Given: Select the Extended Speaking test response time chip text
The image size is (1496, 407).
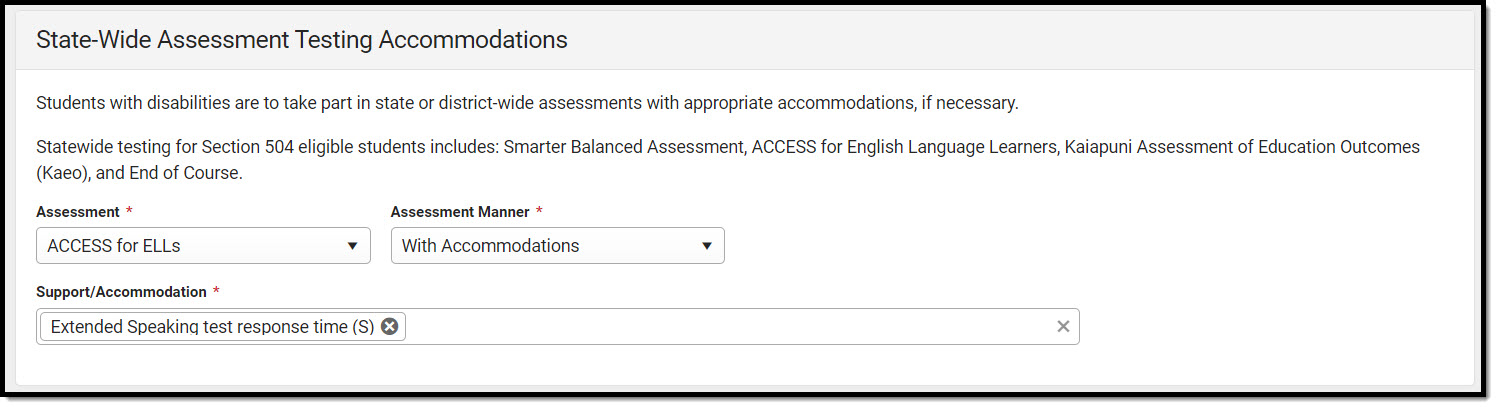Looking at the screenshot, I should tap(212, 326).
